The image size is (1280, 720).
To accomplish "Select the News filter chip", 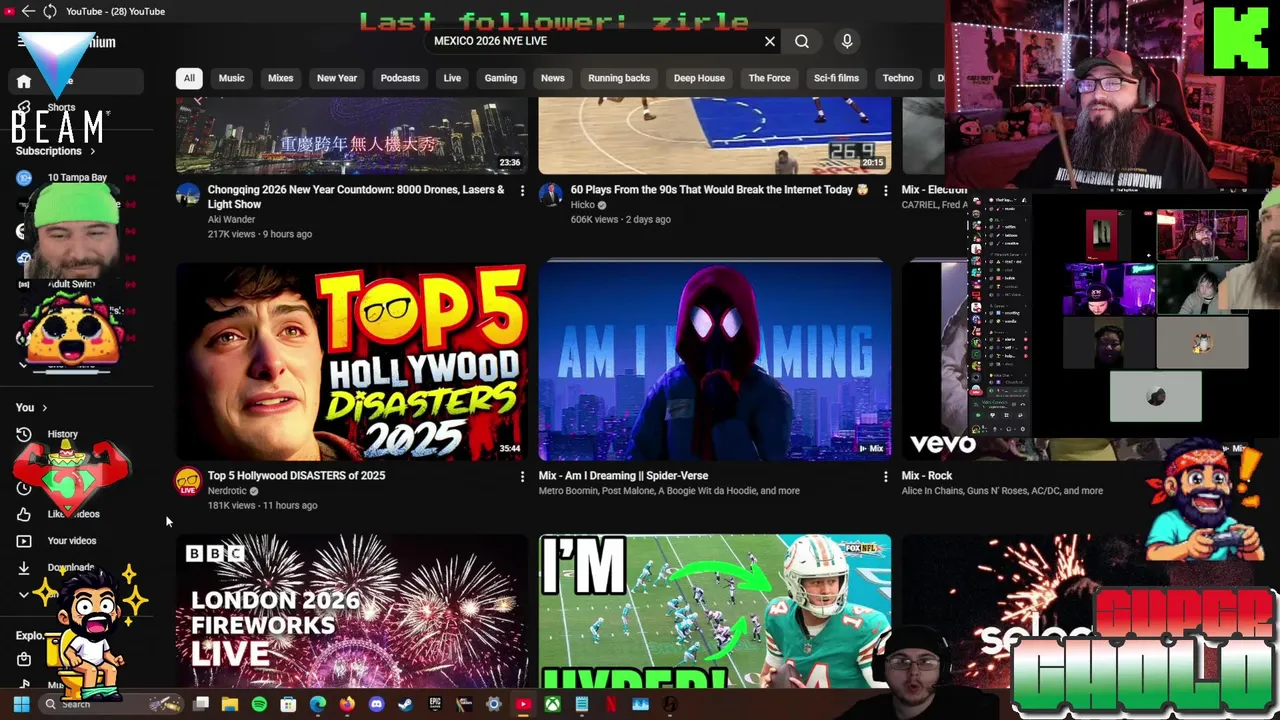I will [553, 78].
